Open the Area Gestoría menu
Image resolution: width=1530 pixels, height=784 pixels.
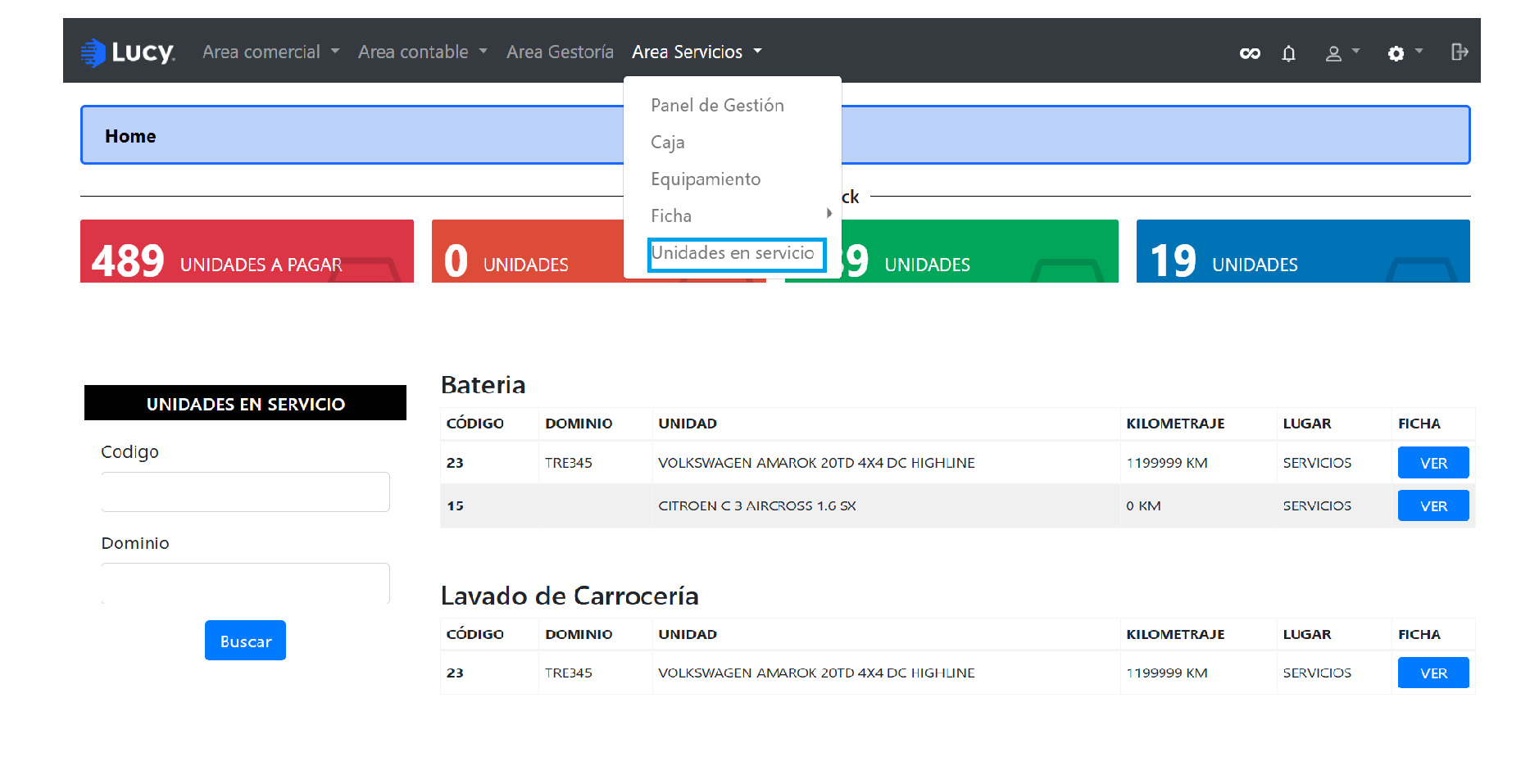[560, 52]
